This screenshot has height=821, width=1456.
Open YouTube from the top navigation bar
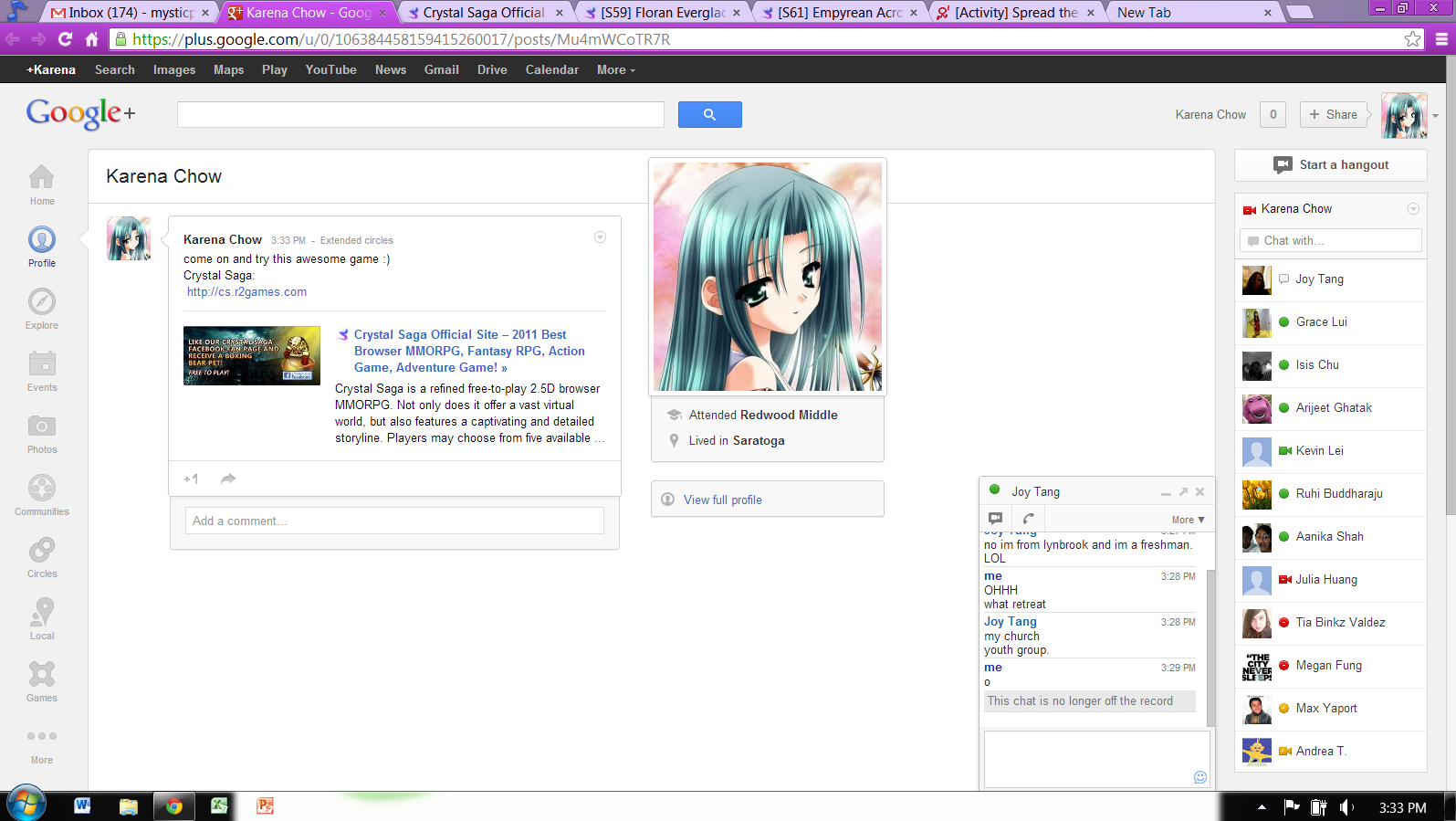[x=330, y=69]
